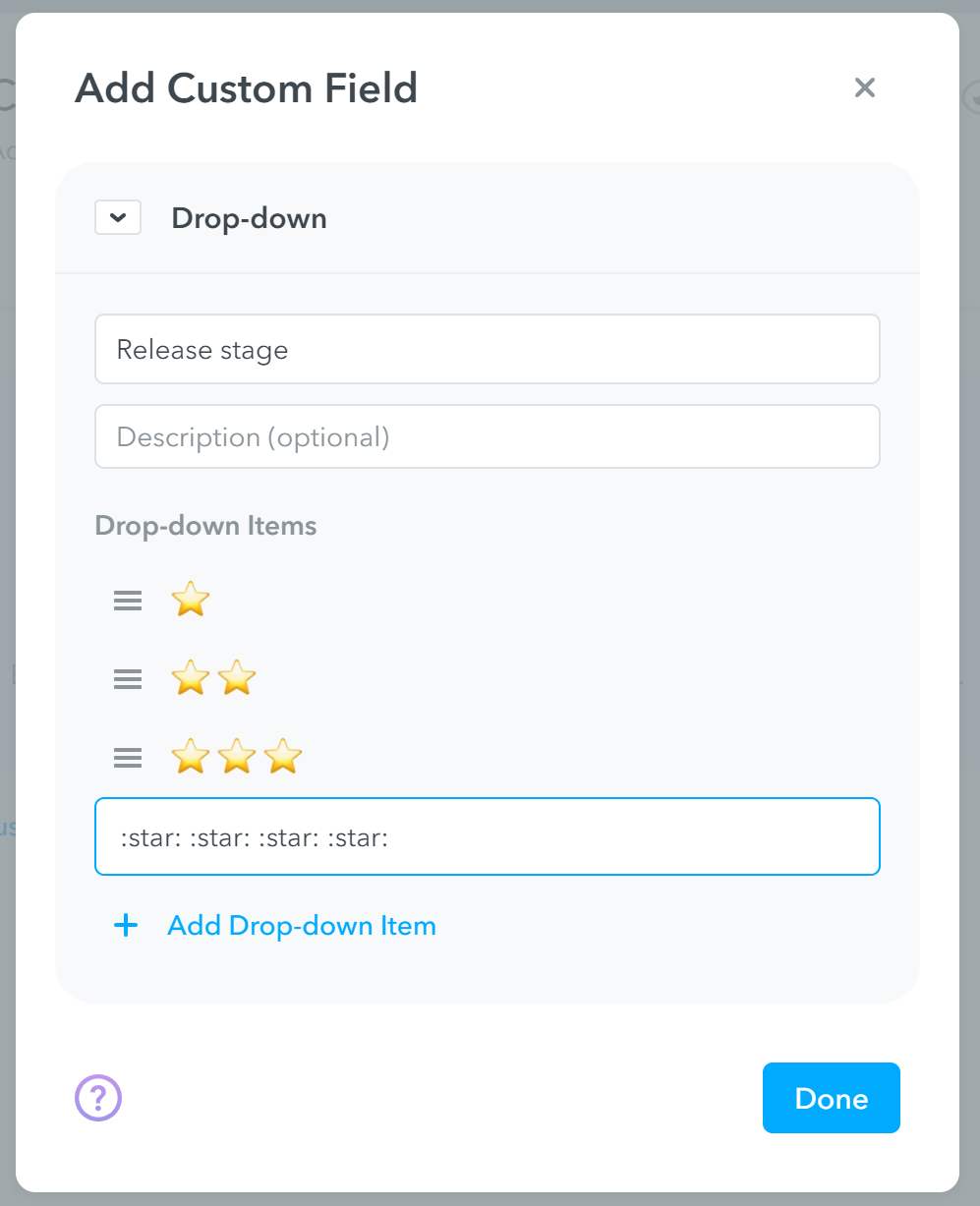Screen dimensions: 980x1206
Task: Dismiss the Add Custom Field dialog
Action: tap(864, 87)
